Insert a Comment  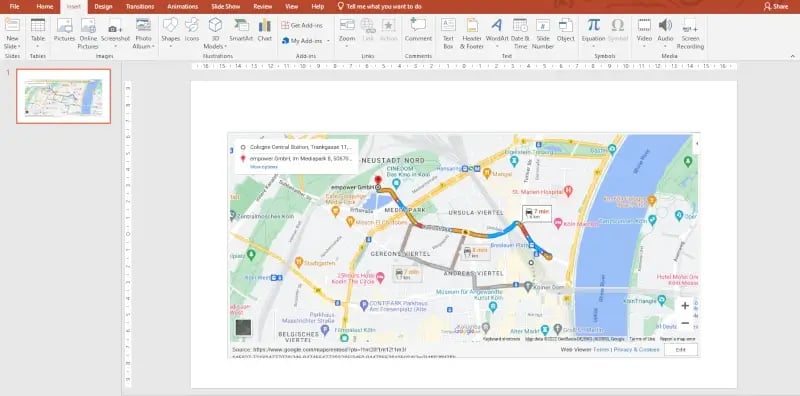coord(418,31)
